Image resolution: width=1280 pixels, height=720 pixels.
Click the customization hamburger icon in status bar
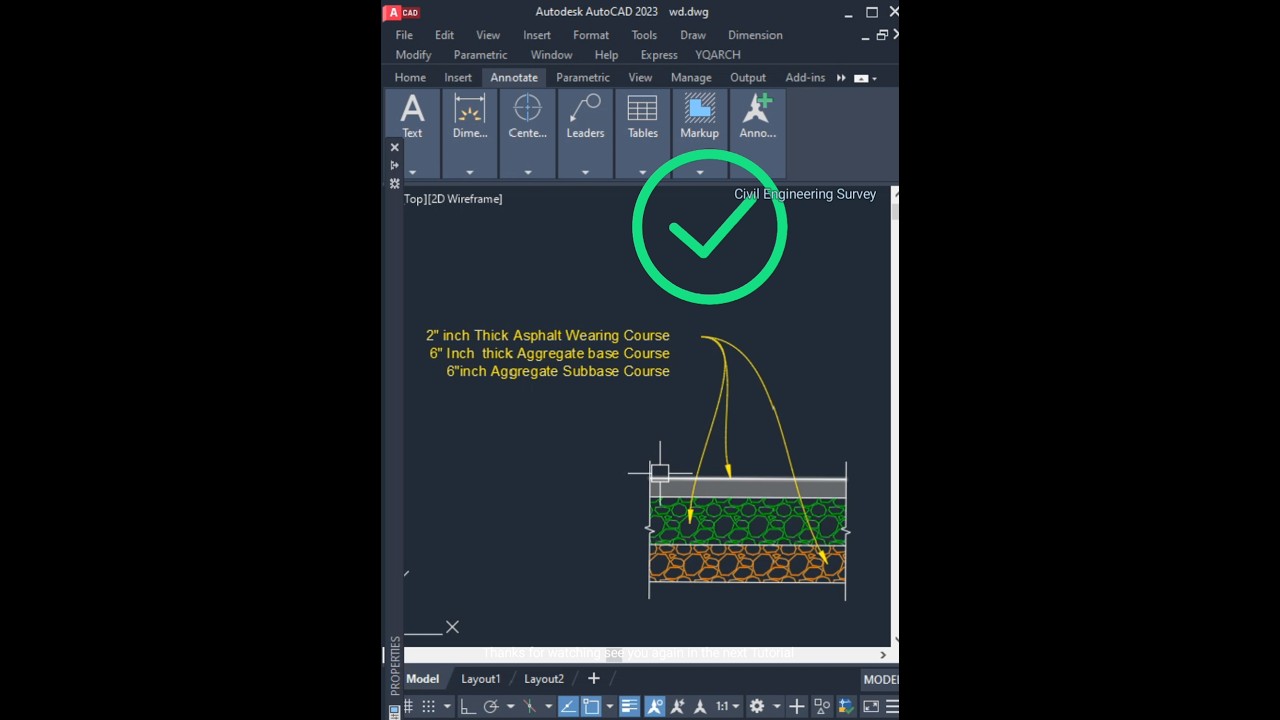[892, 706]
